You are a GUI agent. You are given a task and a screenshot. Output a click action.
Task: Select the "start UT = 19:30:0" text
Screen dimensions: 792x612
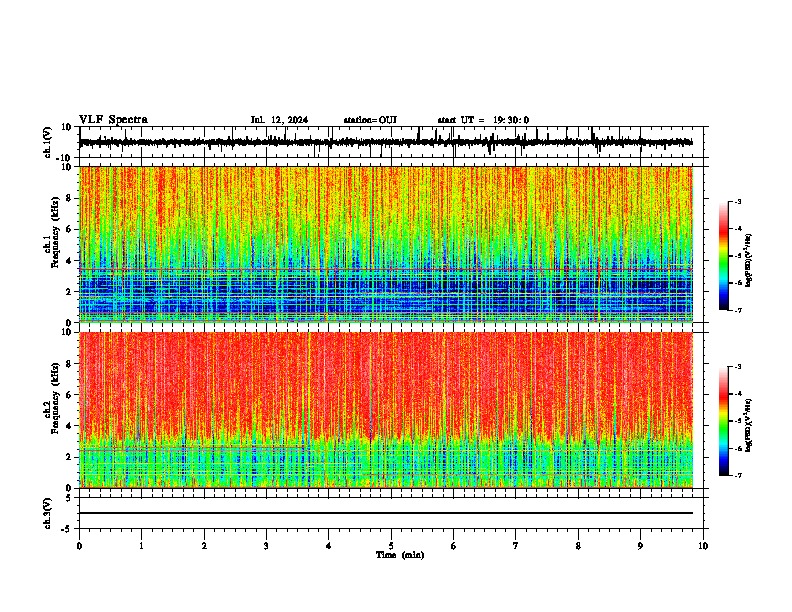483,120
